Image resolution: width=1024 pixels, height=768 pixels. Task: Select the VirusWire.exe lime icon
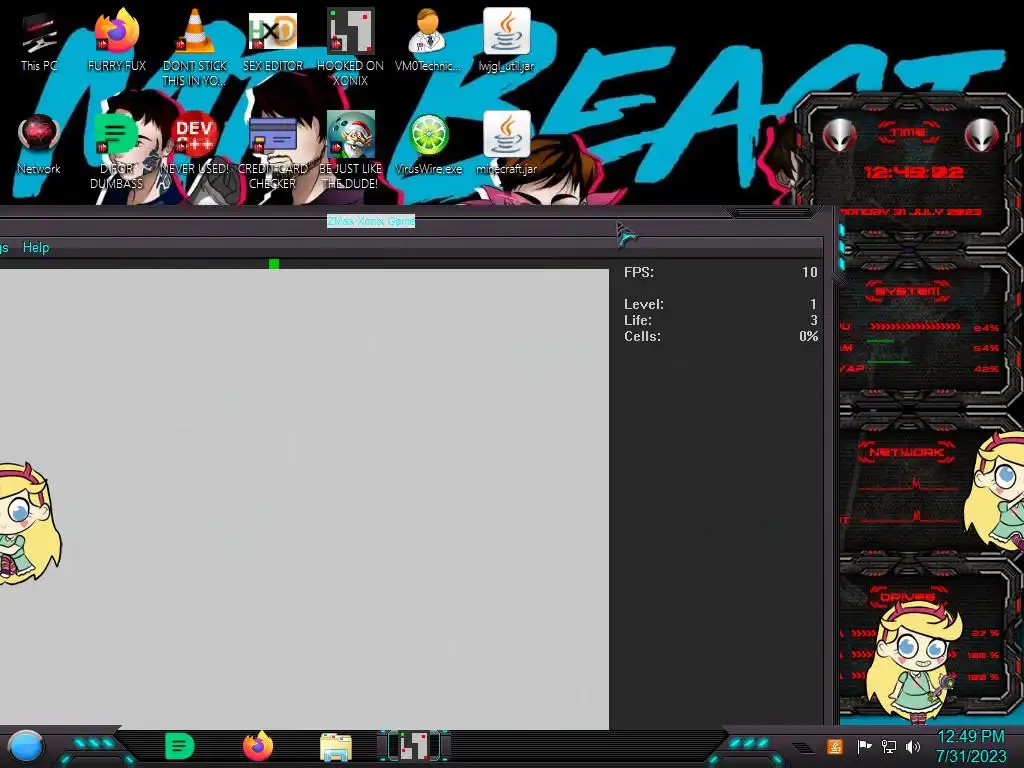(428, 144)
